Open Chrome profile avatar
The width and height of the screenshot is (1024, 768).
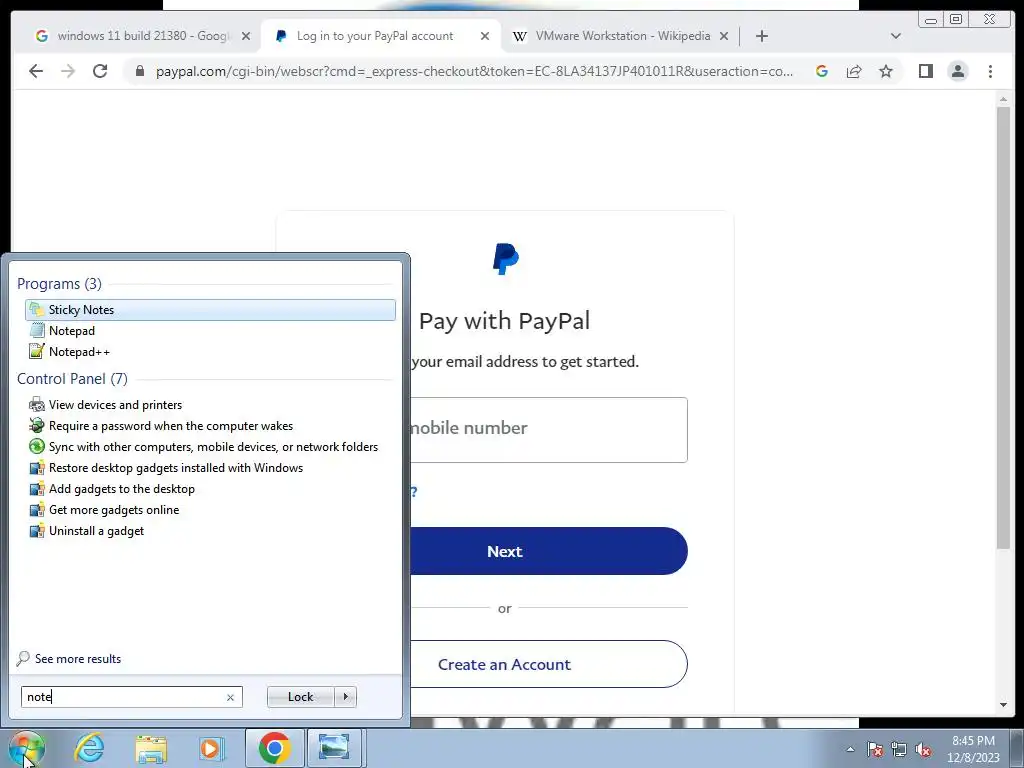[x=957, y=71]
